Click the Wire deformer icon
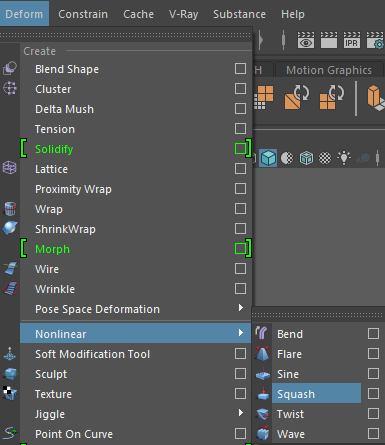The image size is (385, 445). pyautogui.click(x=10, y=268)
